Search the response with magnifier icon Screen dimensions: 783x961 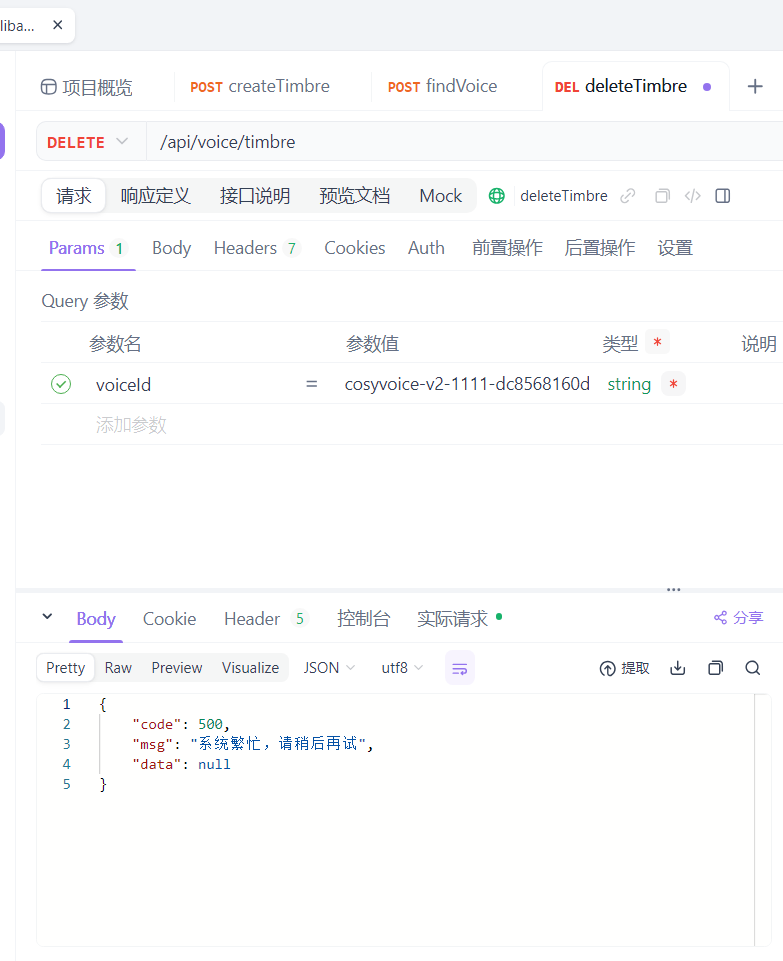click(752, 668)
